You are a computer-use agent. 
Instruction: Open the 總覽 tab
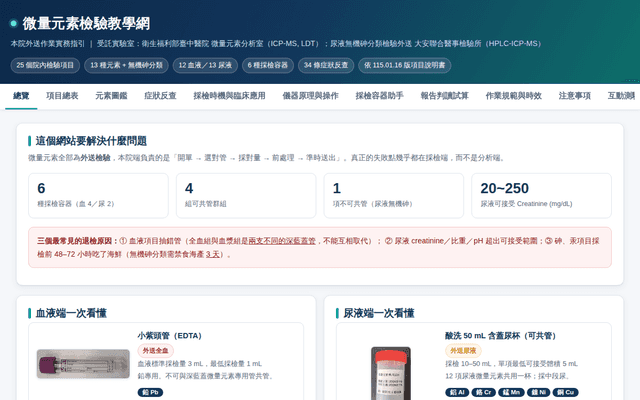[21, 96]
